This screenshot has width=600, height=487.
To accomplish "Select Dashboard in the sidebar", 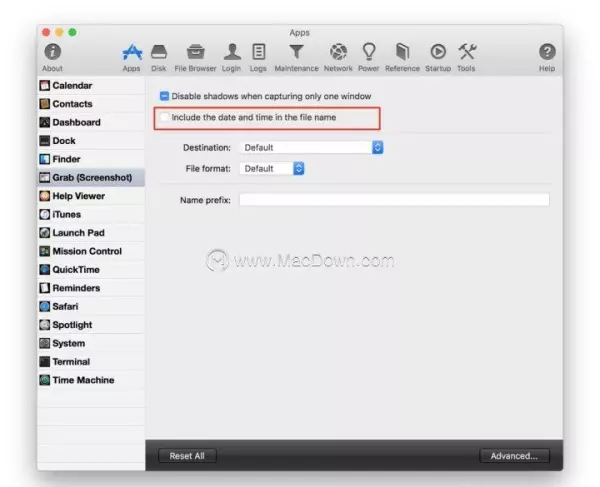I will coord(91,122).
